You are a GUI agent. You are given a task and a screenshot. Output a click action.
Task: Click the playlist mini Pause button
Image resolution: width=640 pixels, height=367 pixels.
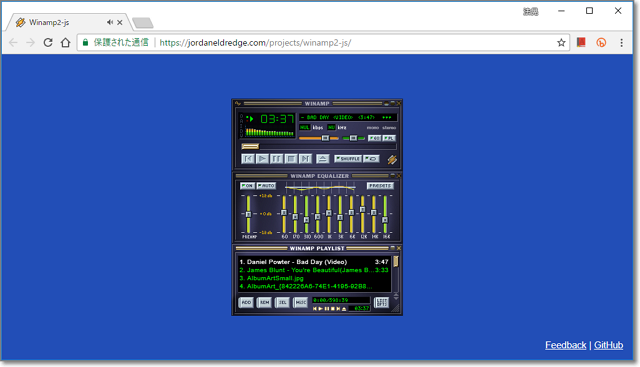(x=327, y=309)
